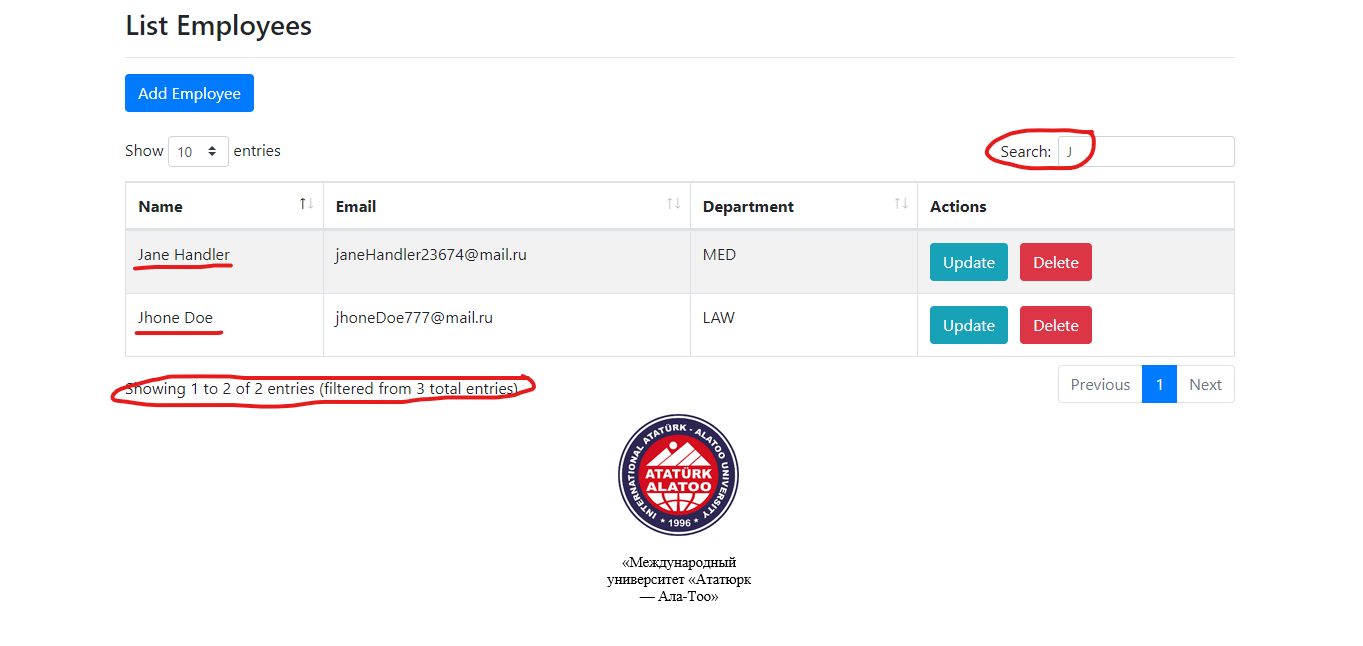Click the MED department cell
Viewport: 1363px width, 646px height.
tap(719, 254)
